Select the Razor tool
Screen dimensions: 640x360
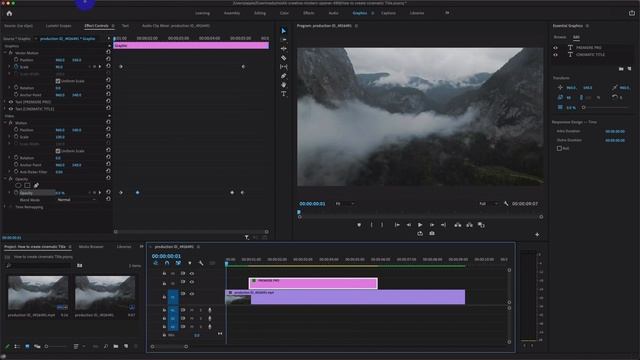point(284,58)
